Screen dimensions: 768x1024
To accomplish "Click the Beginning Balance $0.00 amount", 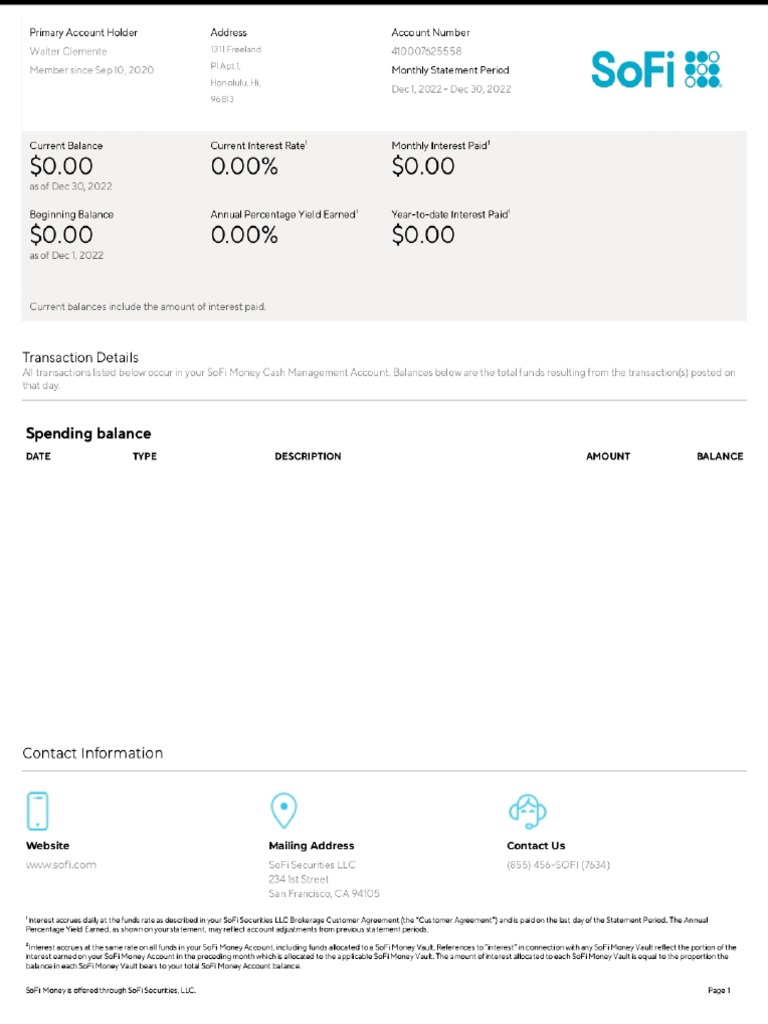I will tap(61, 235).
